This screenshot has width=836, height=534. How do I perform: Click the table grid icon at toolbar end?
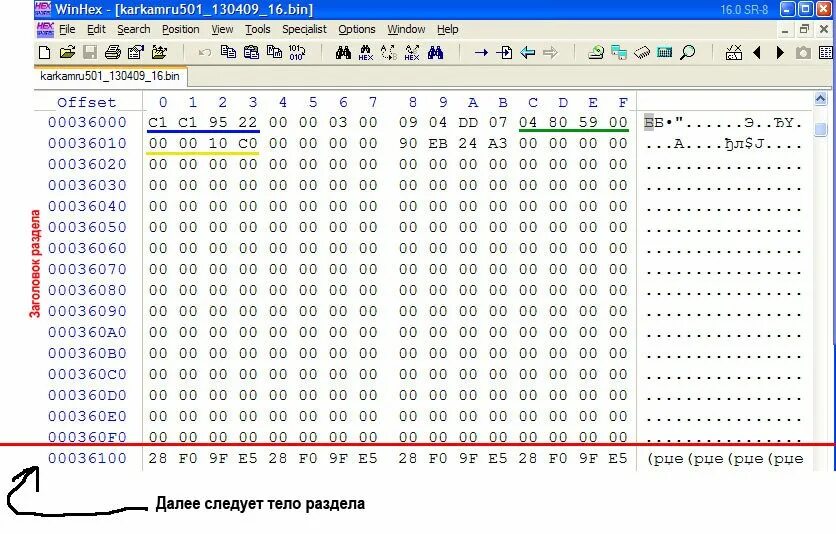[826, 52]
